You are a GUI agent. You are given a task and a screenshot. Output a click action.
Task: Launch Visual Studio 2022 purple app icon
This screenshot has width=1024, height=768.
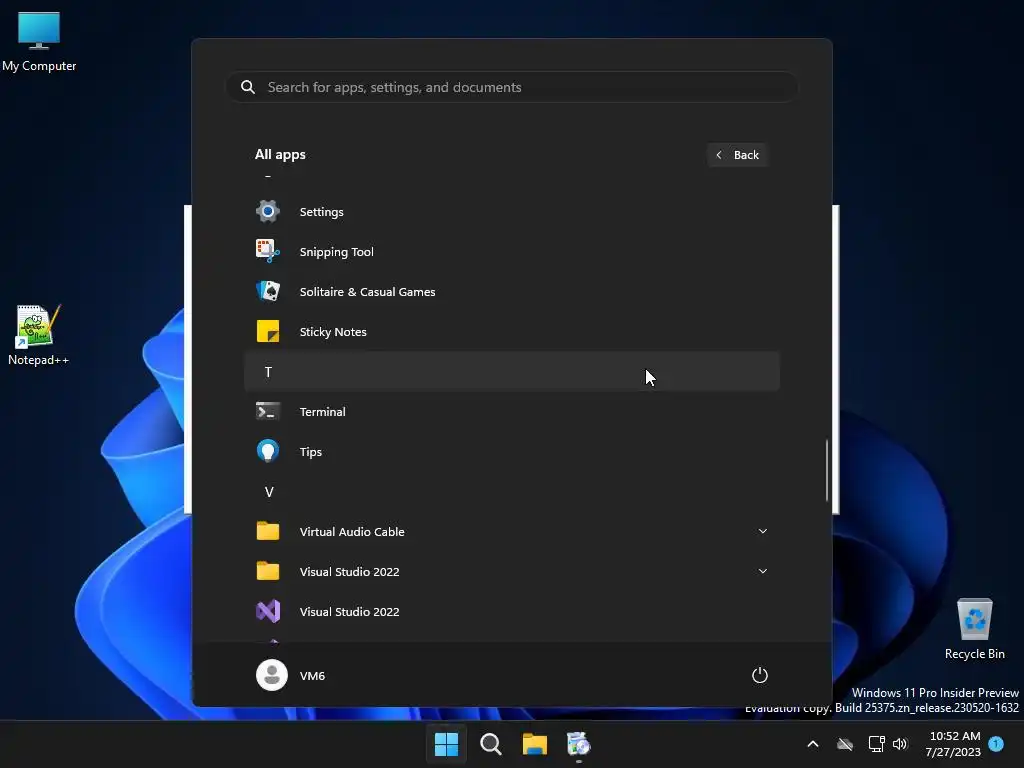point(268,611)
